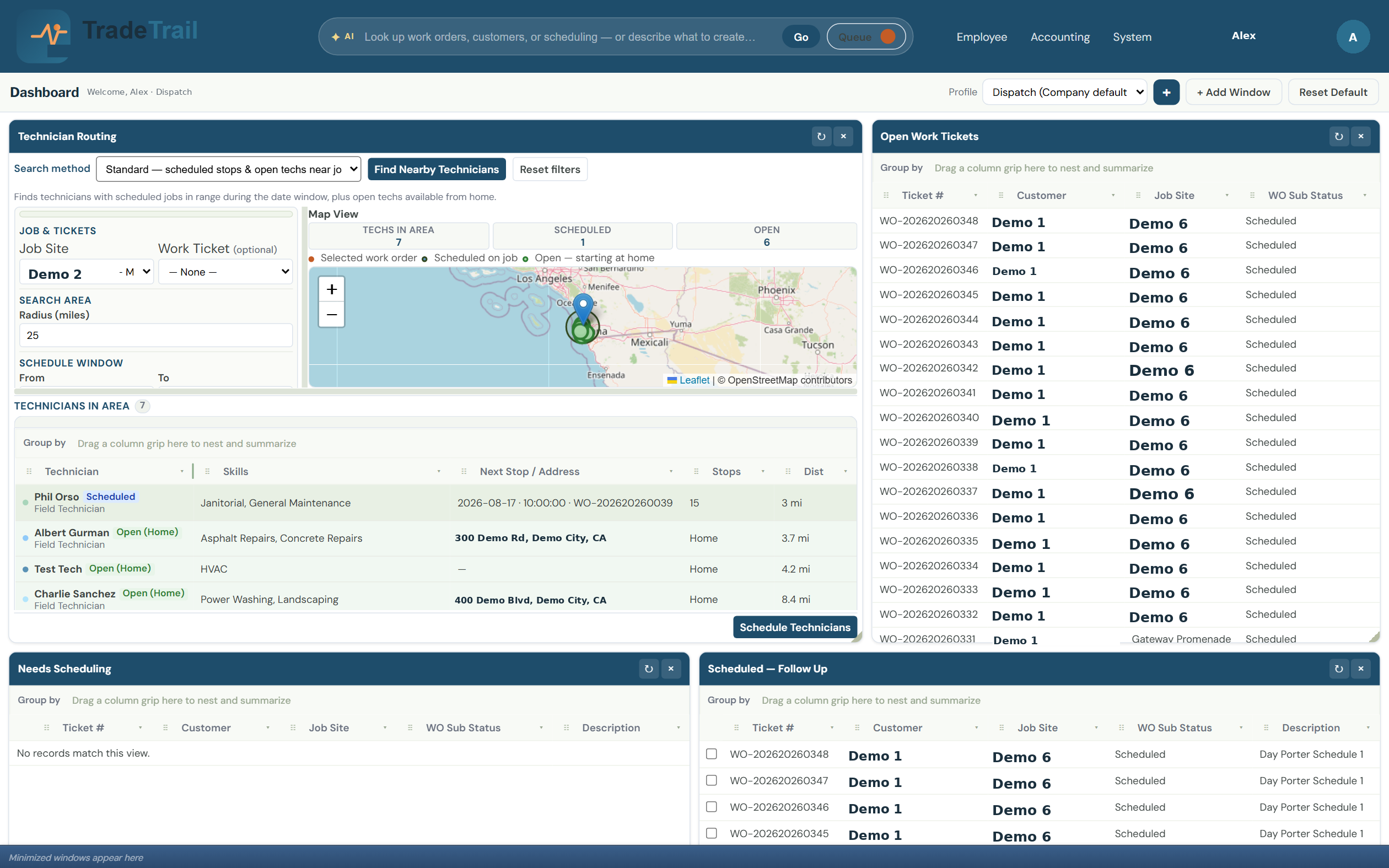The height and width of the screenshot is (868, 1389).
Task: Open the Stops column filter arrow
Action: [763, 471]
